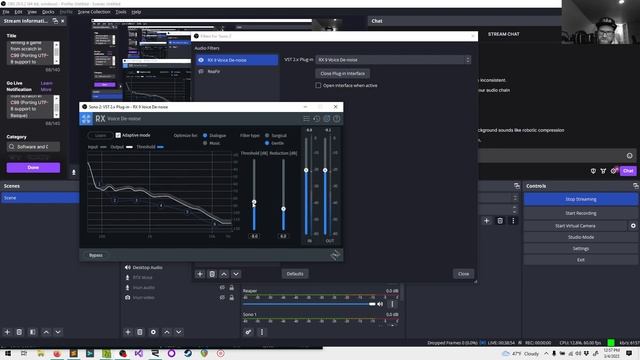This screenshot has width=640, height=360.
Task: Move selected audio filter down
Action: (x=236, y=274)
